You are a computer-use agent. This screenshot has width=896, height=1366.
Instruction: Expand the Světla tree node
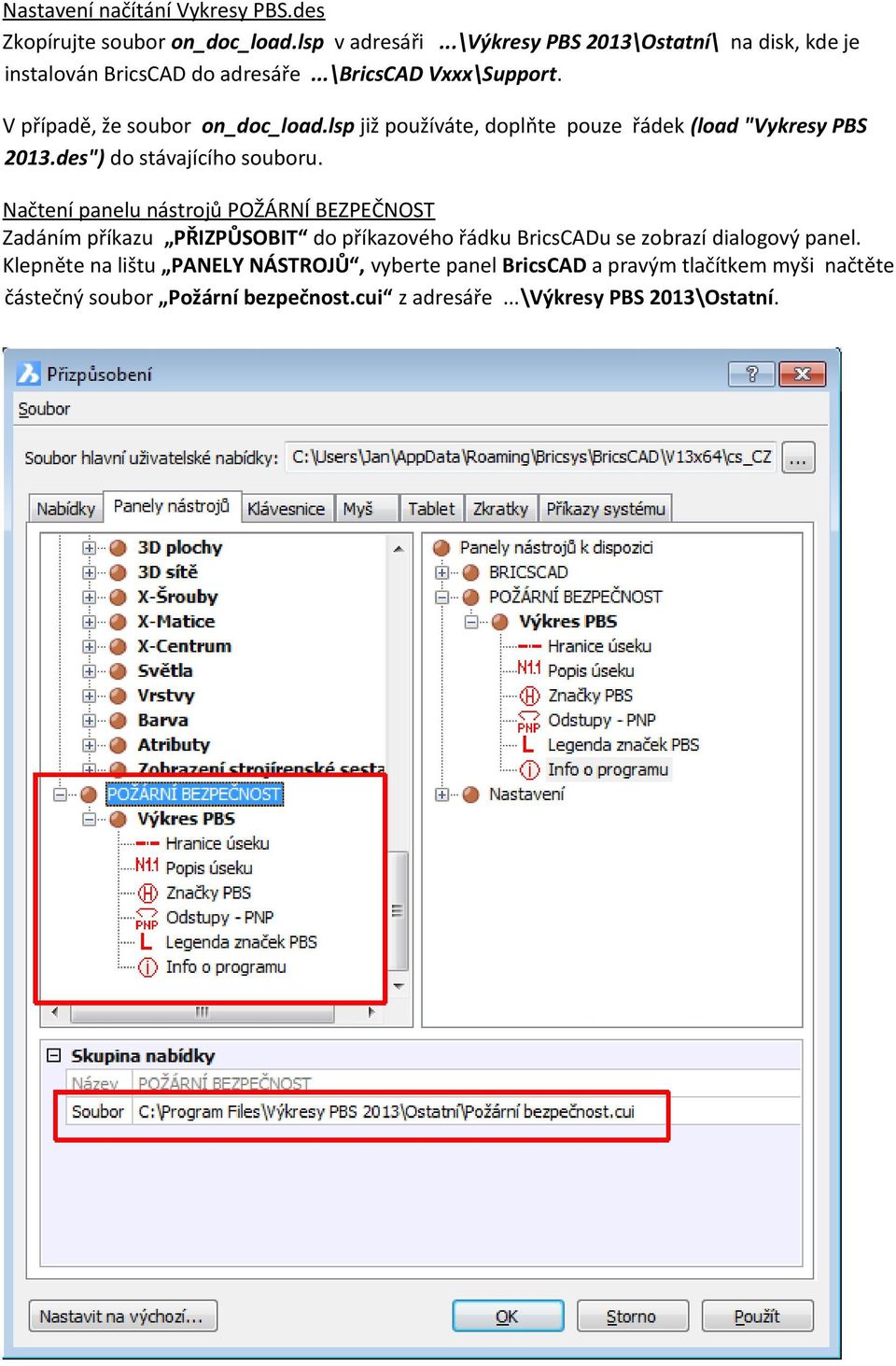pyautogui.click(x=90, y=671)
